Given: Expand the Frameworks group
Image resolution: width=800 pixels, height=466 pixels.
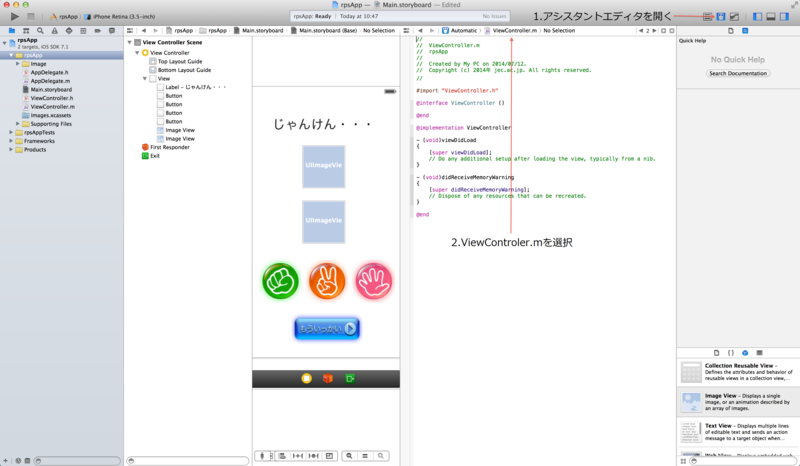Looking at the screenshot, I should coord(11,141).
